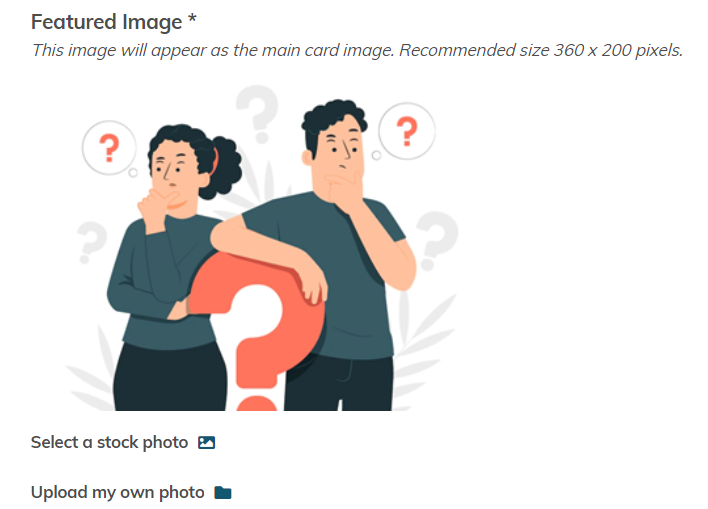Viewport: 708px width, 509px height.
Task: Click the man's thought bubble question mark
Action: point(407,131)
